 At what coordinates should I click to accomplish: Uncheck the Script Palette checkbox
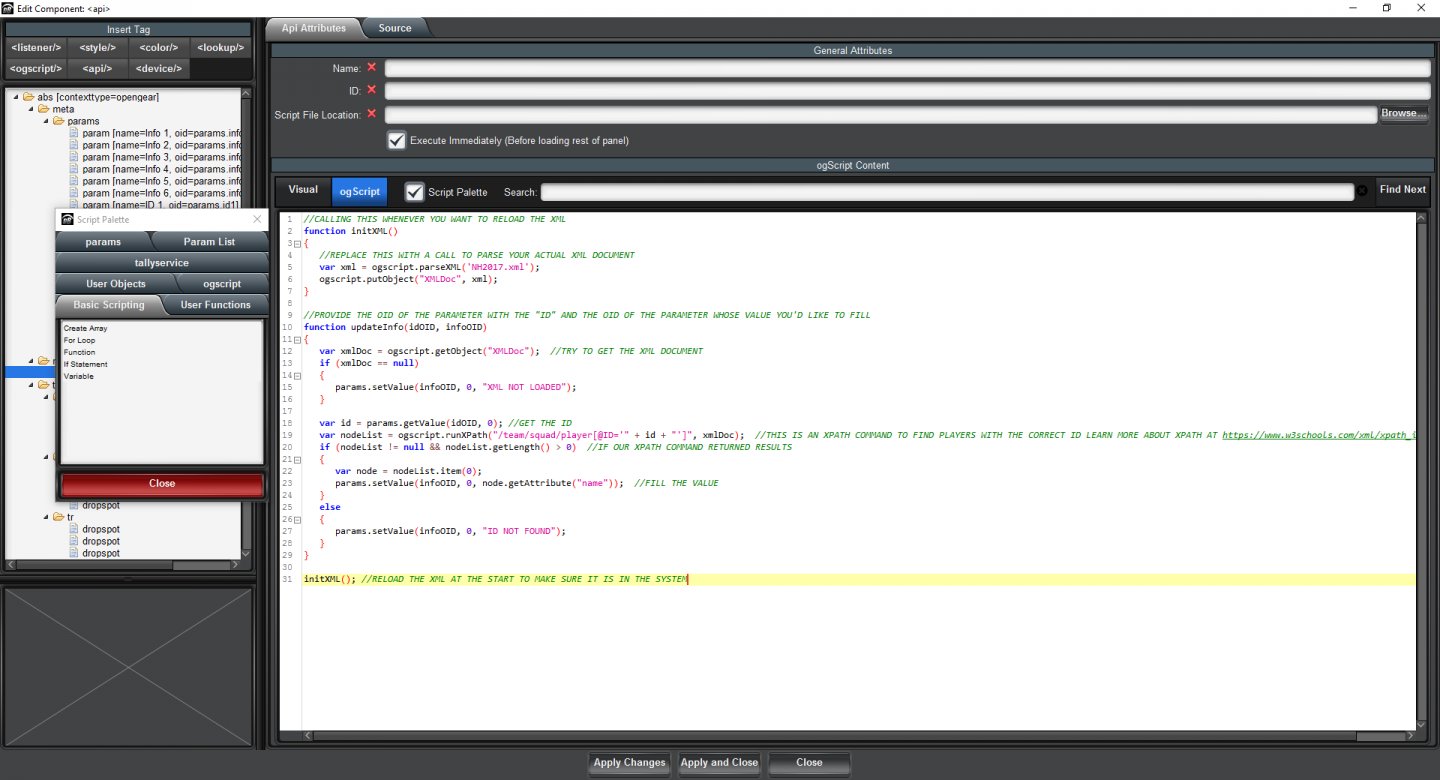414,191
